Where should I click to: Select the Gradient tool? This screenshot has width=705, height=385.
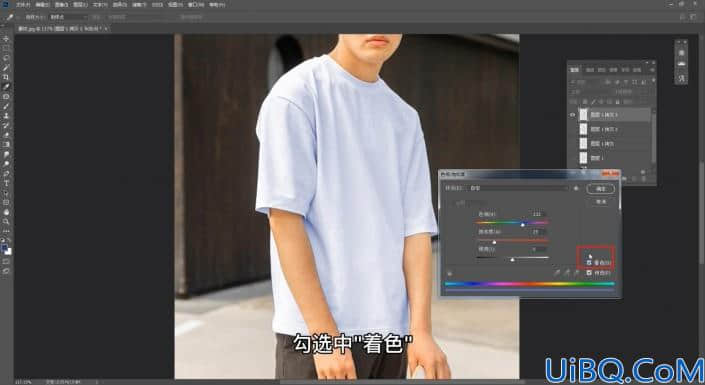point(6,144)
